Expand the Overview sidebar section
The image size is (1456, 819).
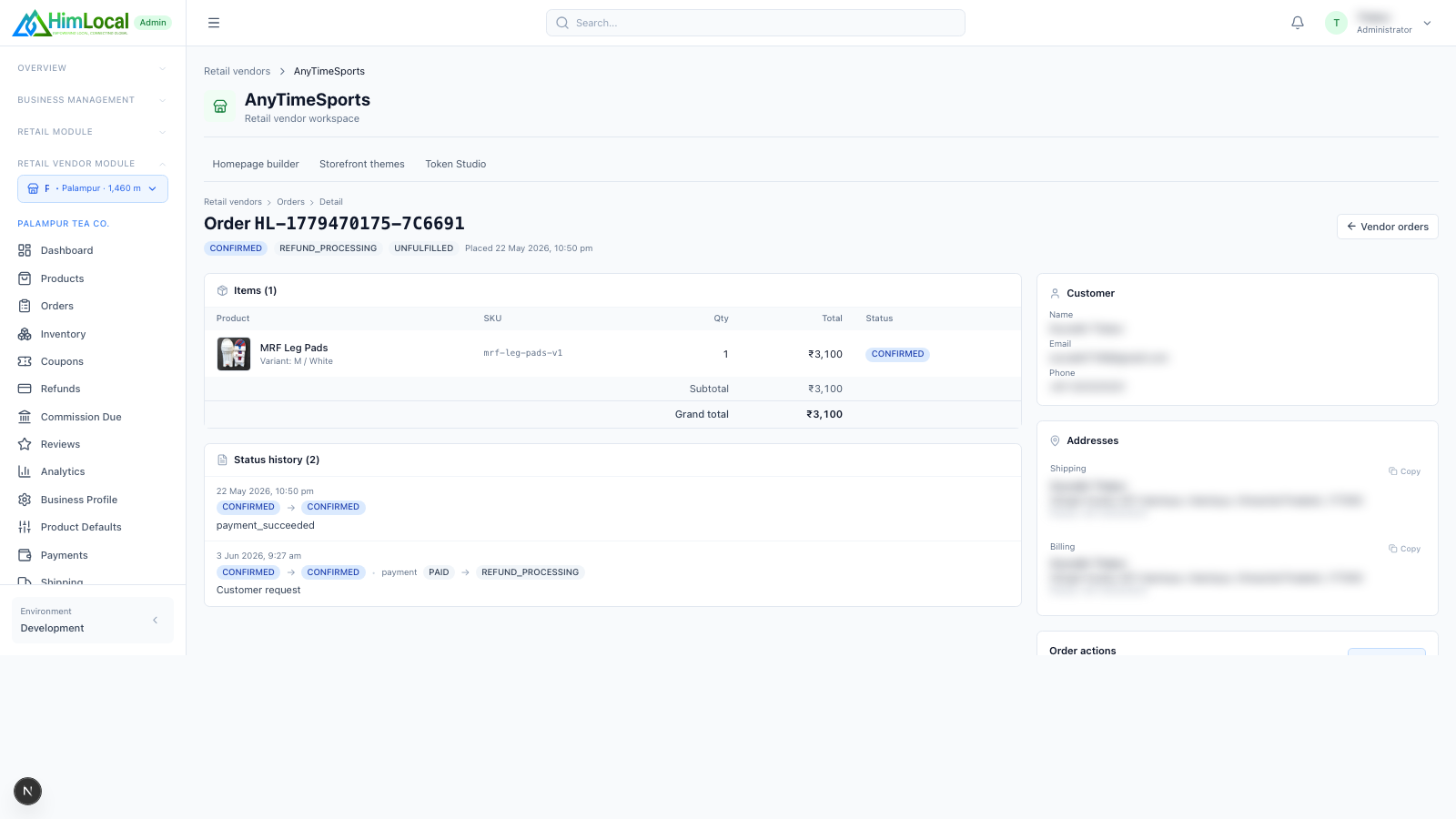(92, 68)
